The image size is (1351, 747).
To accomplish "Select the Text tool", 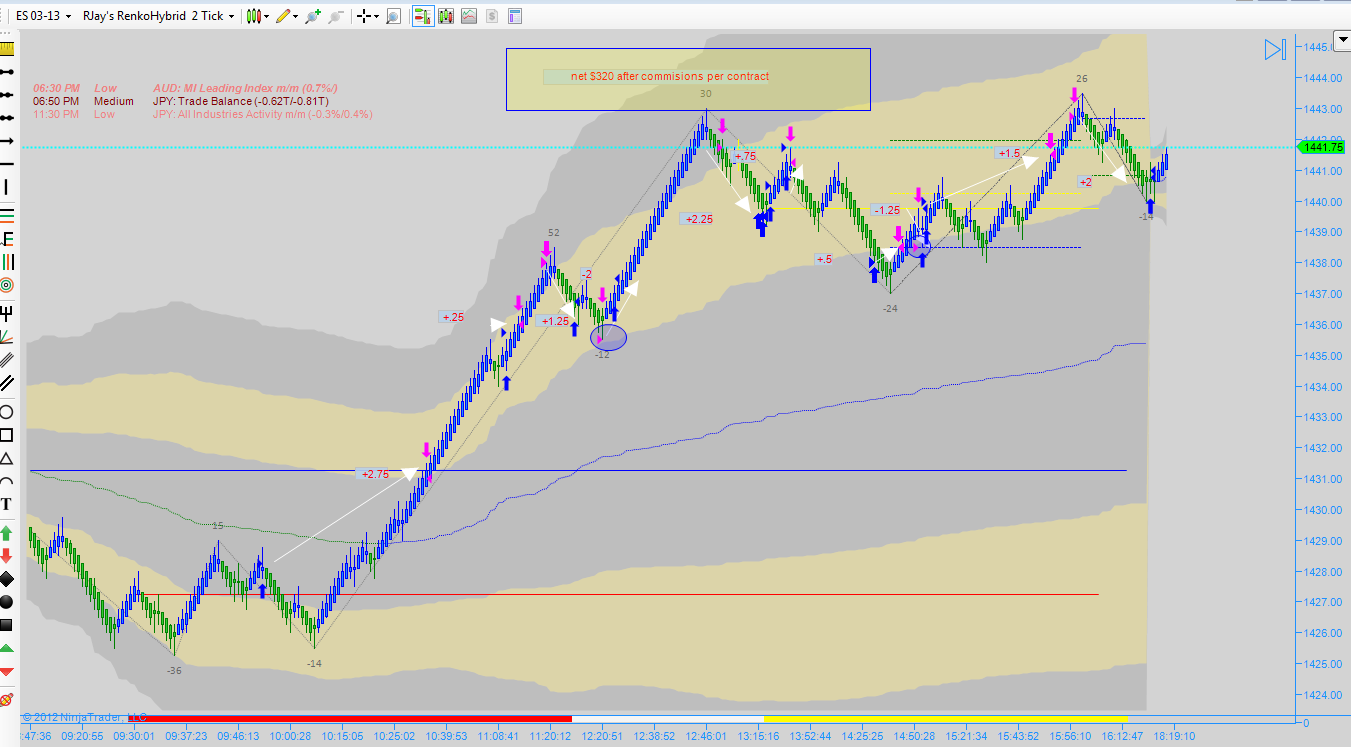I will coord(7,504).
